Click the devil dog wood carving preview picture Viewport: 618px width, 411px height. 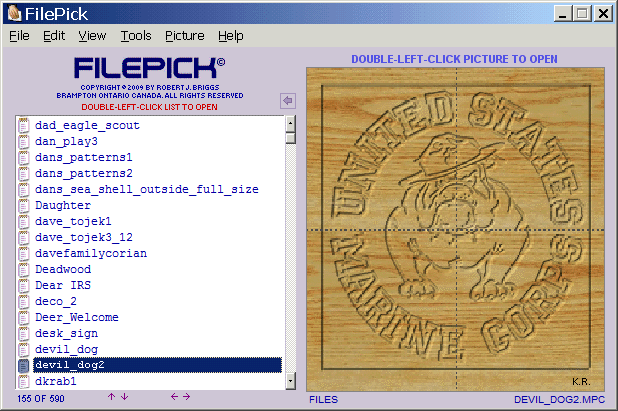click(x=456, y=229)
